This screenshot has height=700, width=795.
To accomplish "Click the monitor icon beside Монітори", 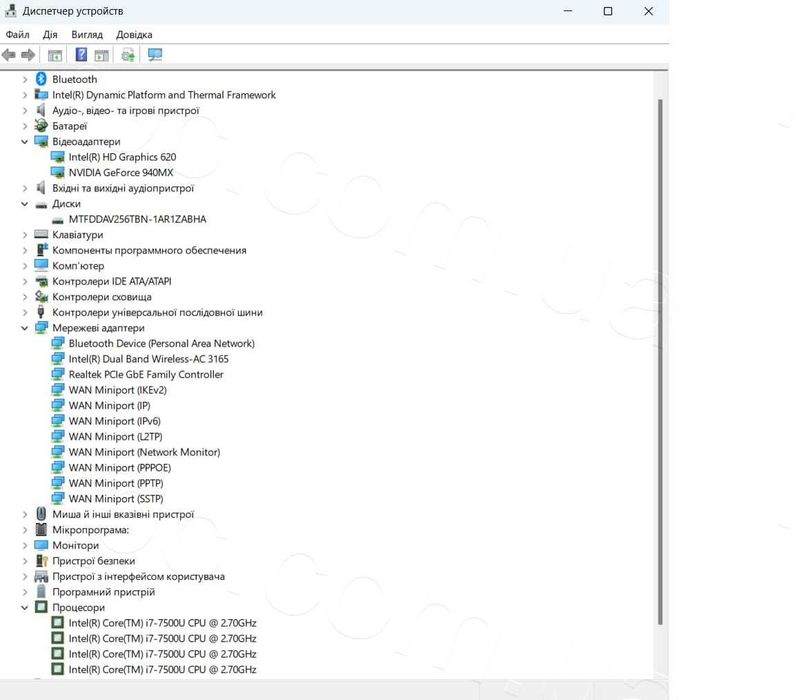I will pyautogui.click(x=41, y=545).
